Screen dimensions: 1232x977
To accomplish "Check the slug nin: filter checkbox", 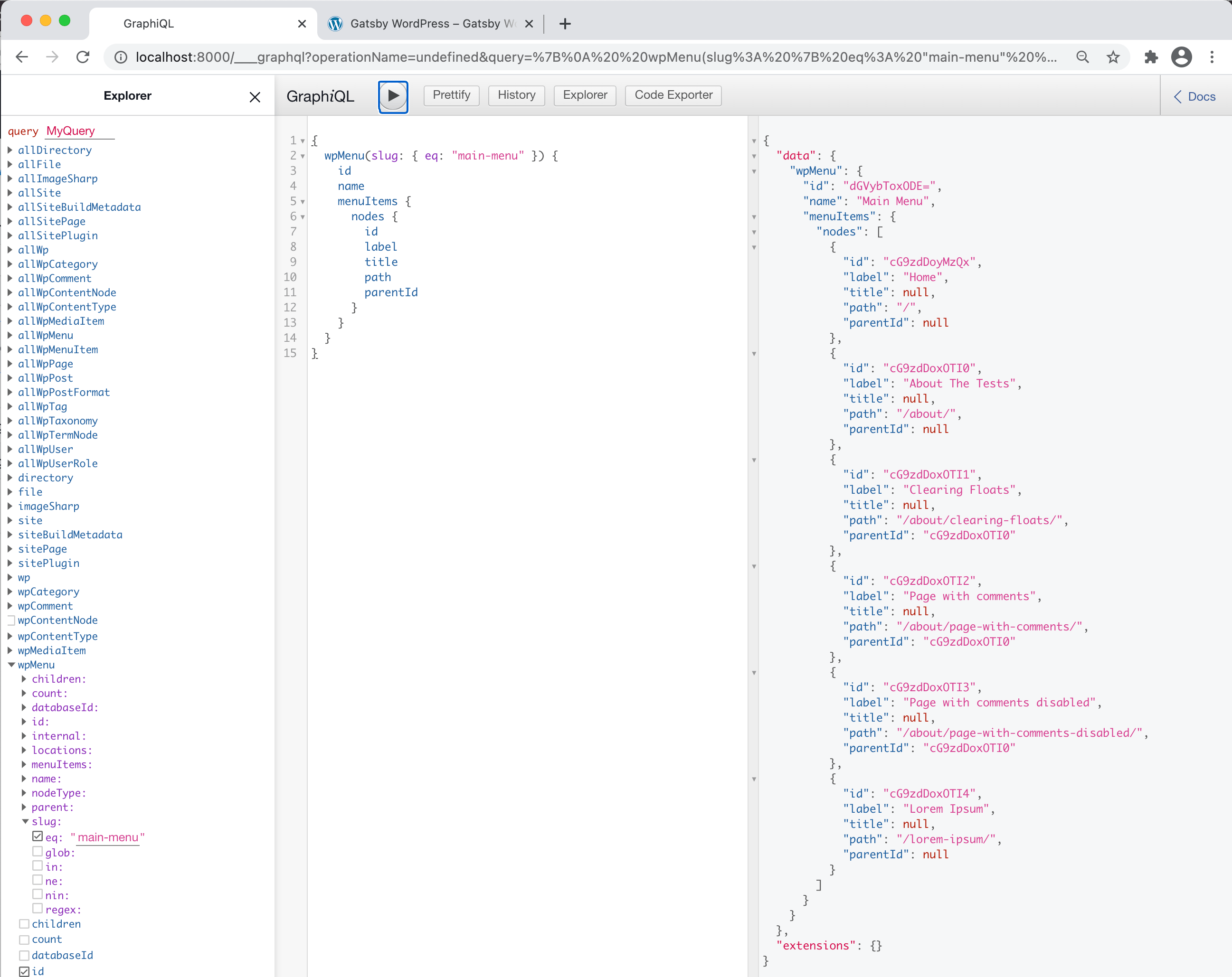I will point(38,894).
